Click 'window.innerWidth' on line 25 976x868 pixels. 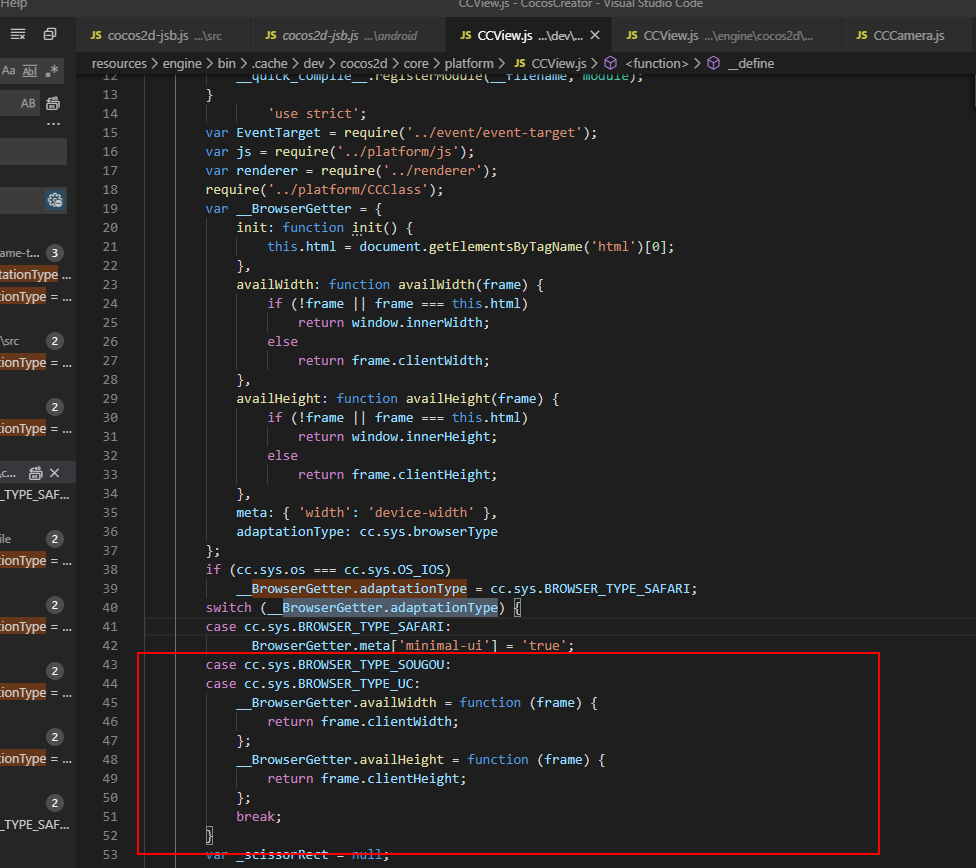click(x=416, y=323)
